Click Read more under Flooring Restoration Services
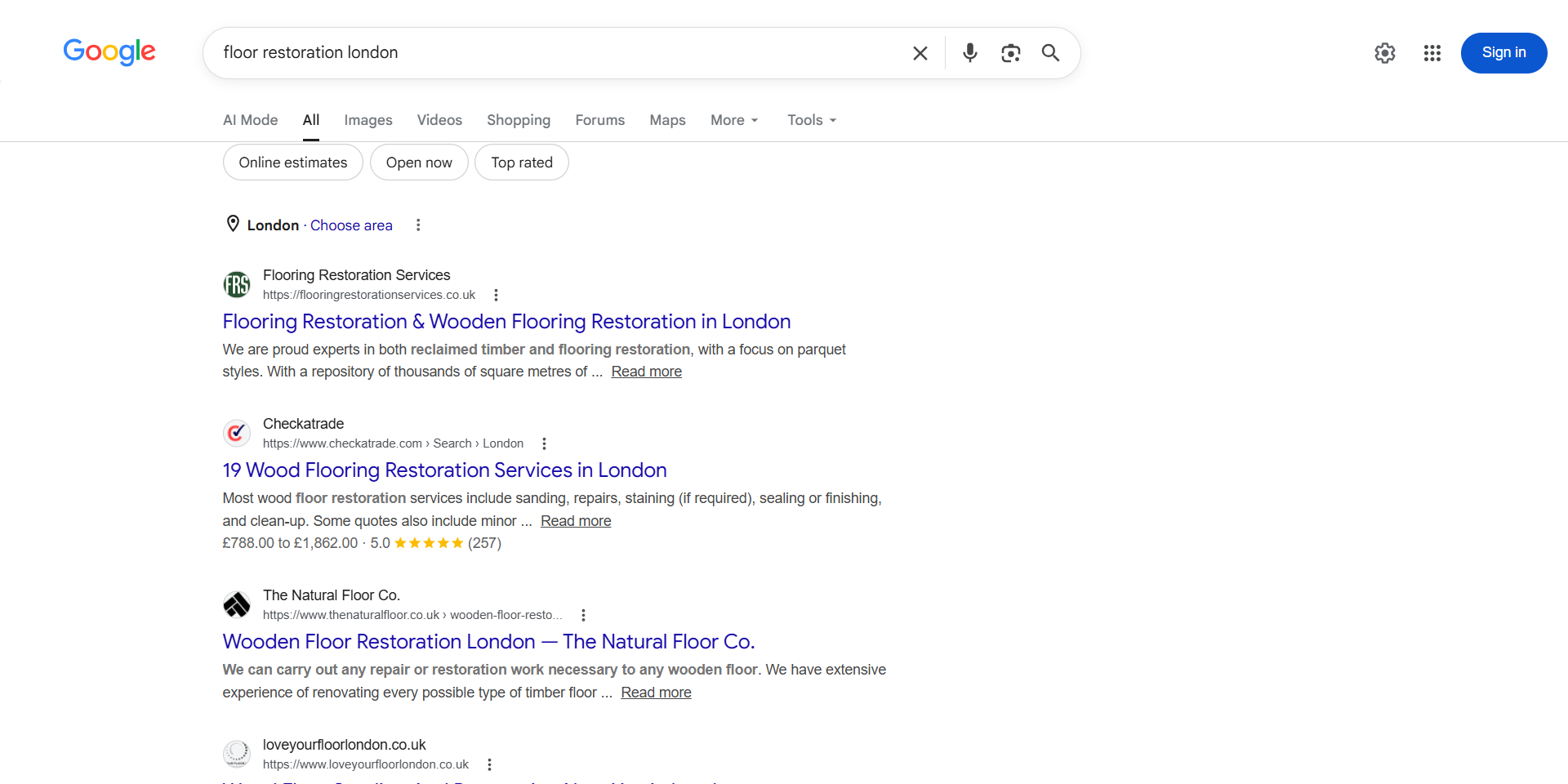The image size is (1568, 784). (646, 372)
